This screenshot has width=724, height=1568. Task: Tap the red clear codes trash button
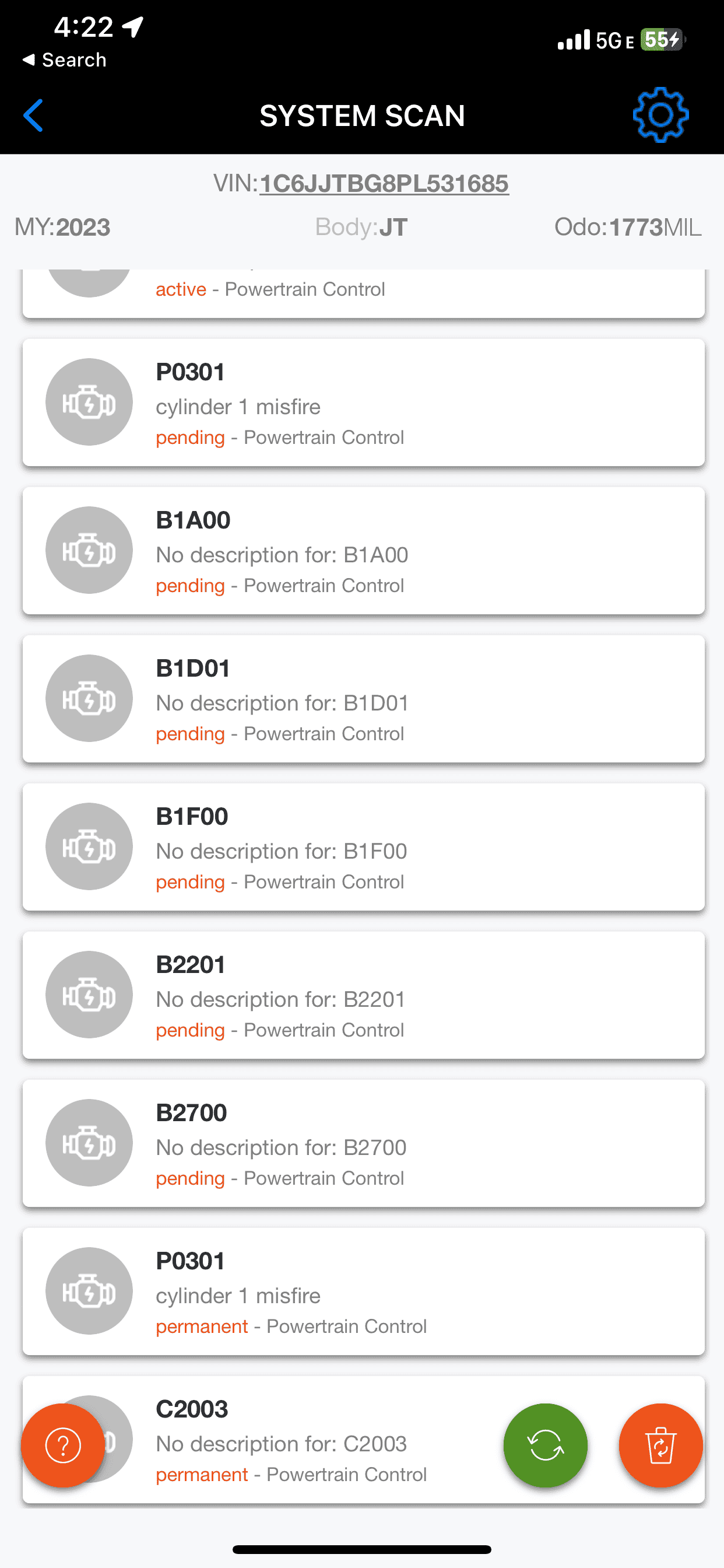660,1445
